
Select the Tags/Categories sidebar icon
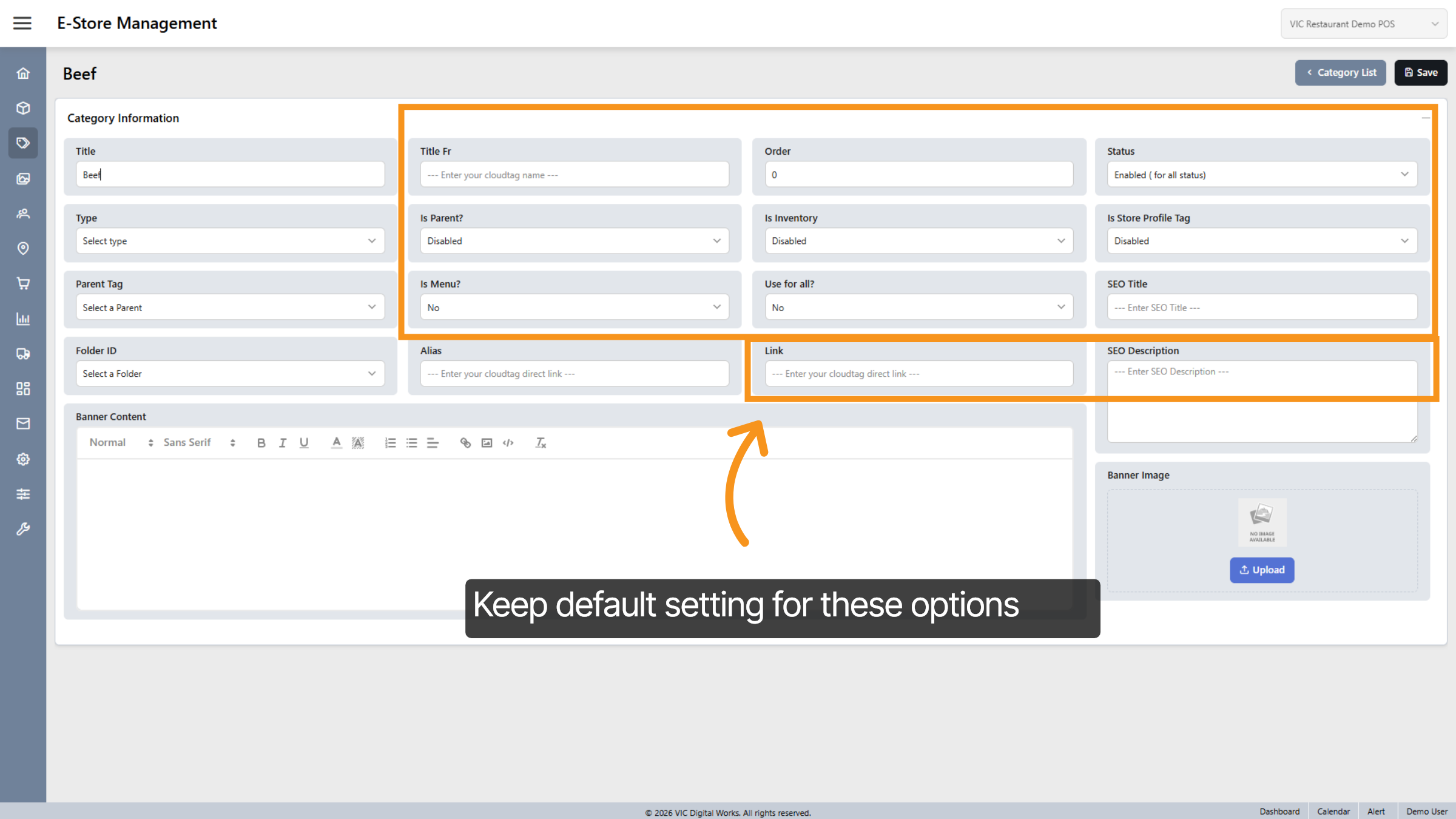(23, 143)
